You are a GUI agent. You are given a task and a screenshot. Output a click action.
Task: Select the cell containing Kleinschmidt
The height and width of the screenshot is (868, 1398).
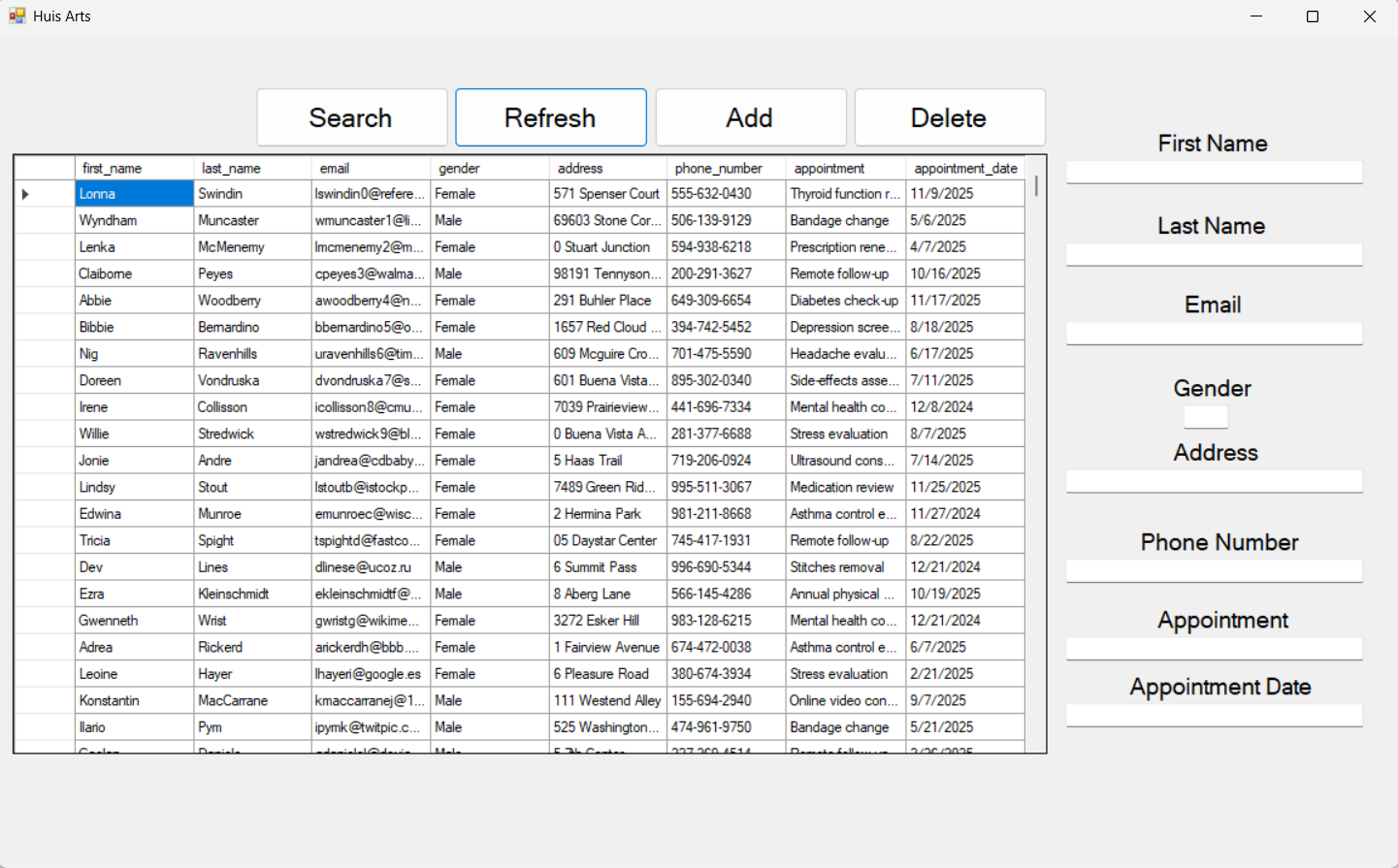(x=251, y=594)
